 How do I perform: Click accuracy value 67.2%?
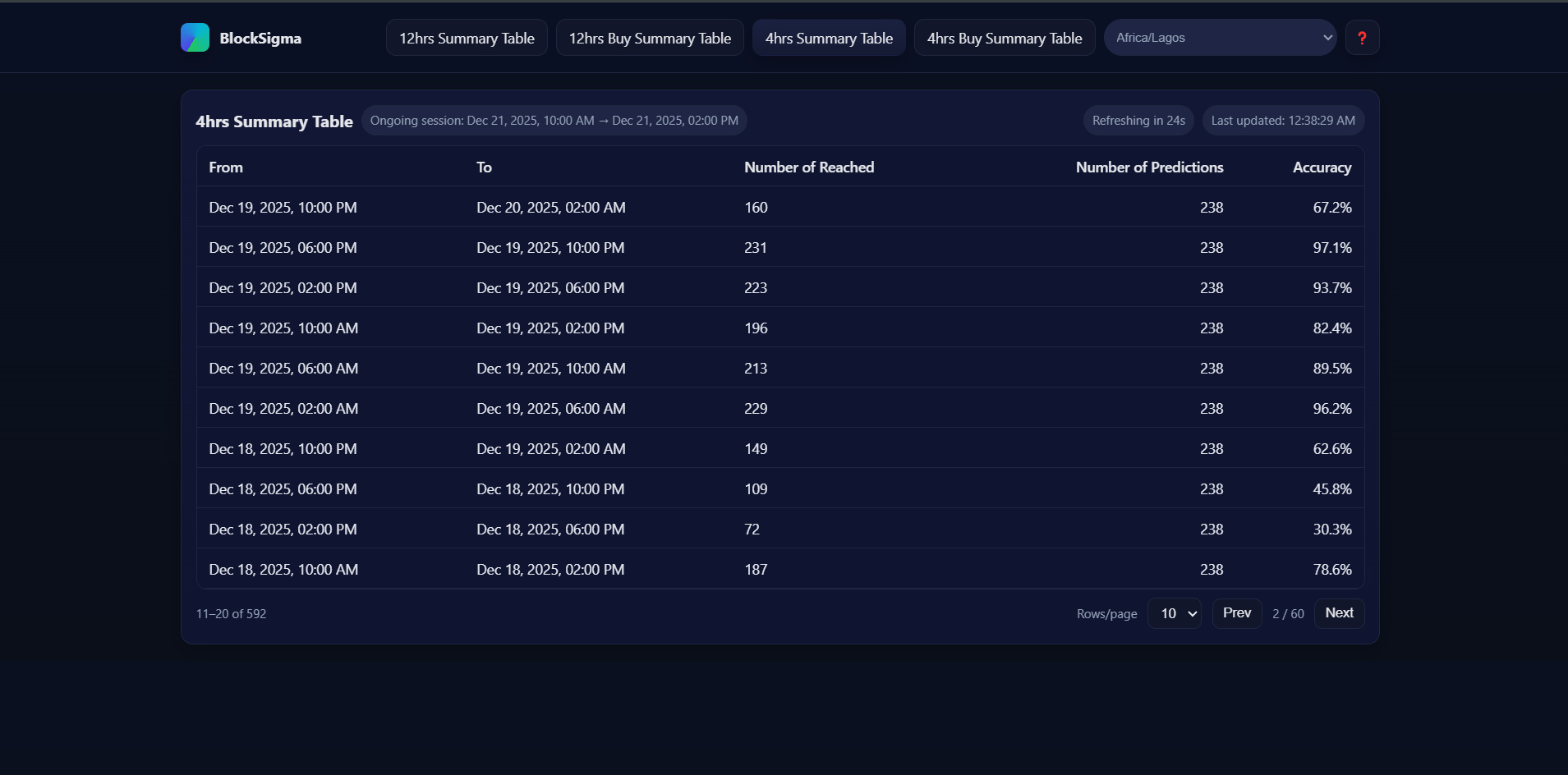click(1332, 208)
